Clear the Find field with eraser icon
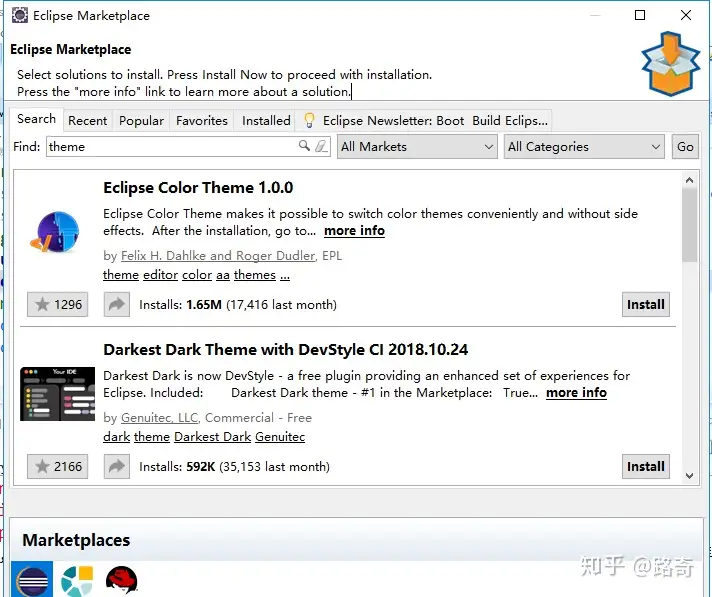712x597 pixels. (321, 146)
